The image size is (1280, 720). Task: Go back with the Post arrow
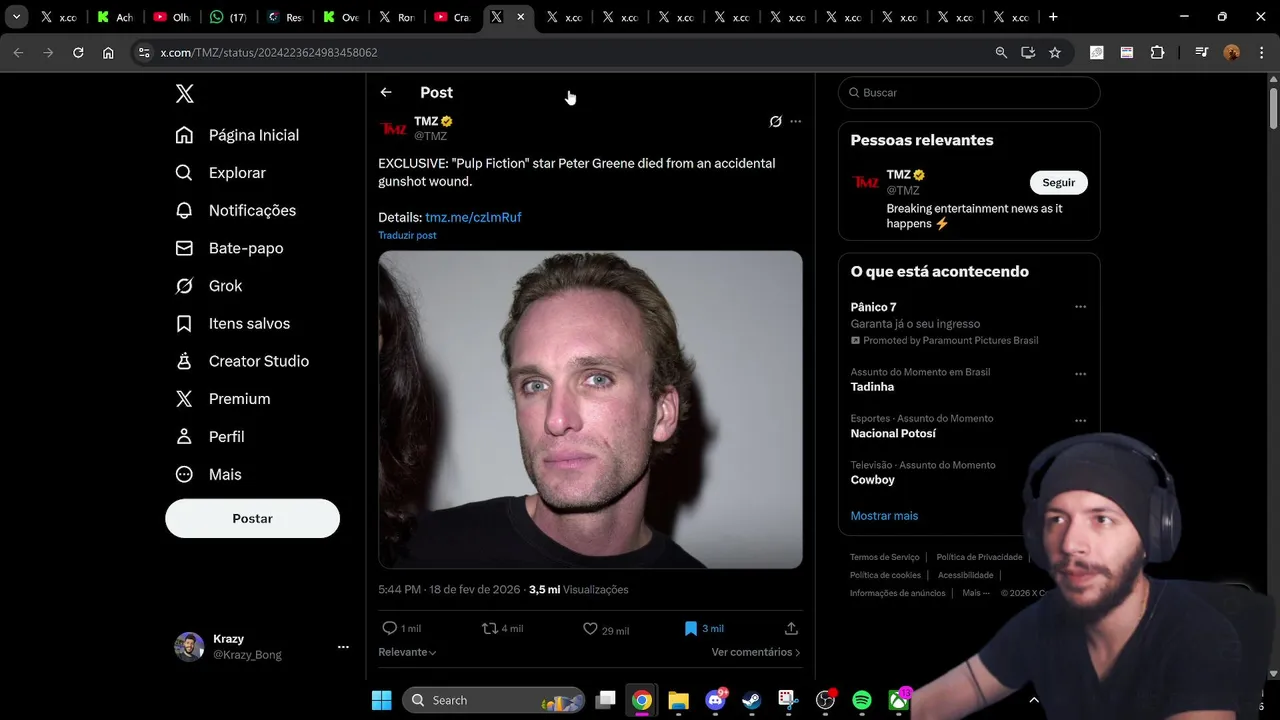(x=386, y=92)
